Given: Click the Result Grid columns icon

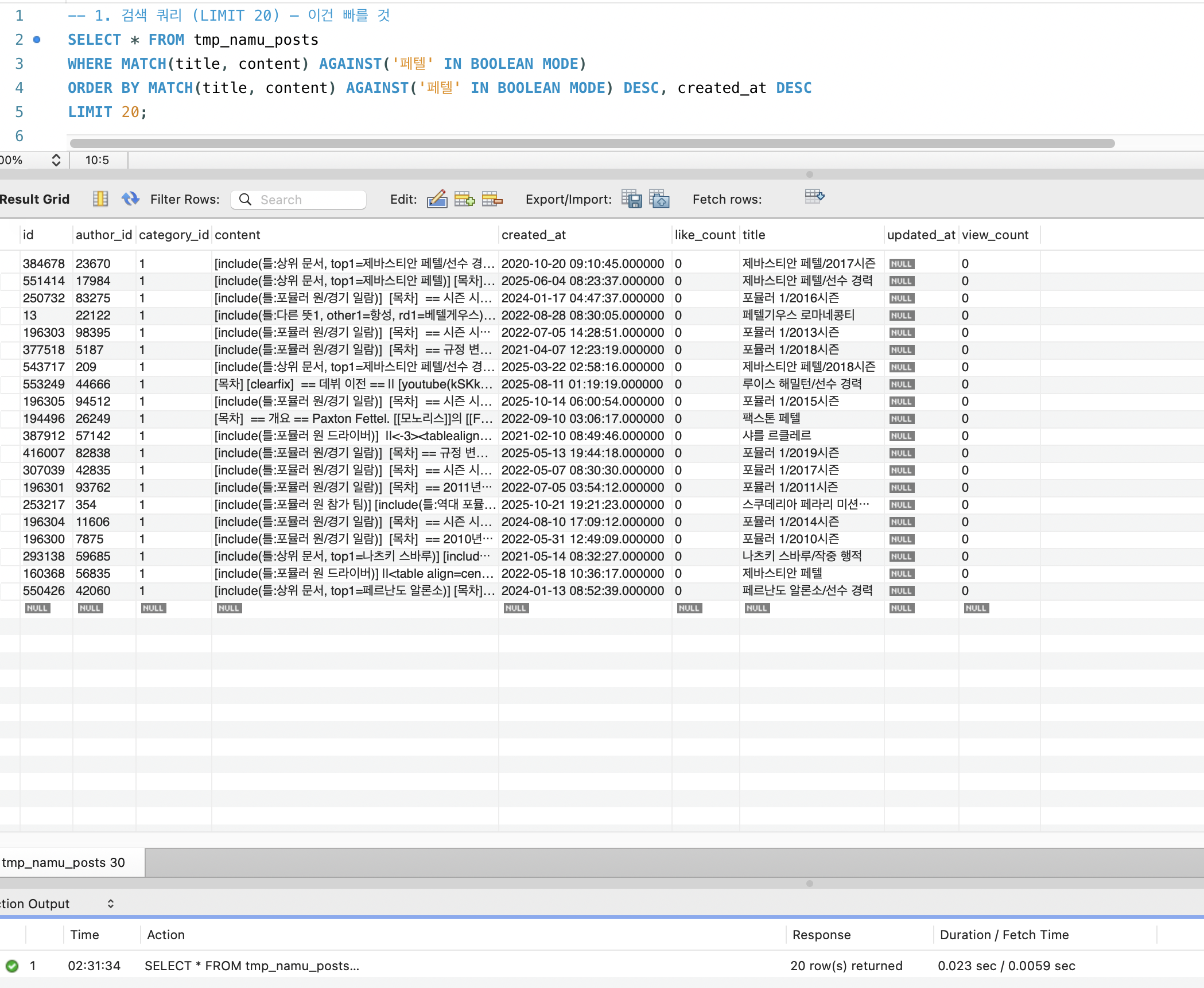Looking at the screenshot, I should tap(100, 199).
